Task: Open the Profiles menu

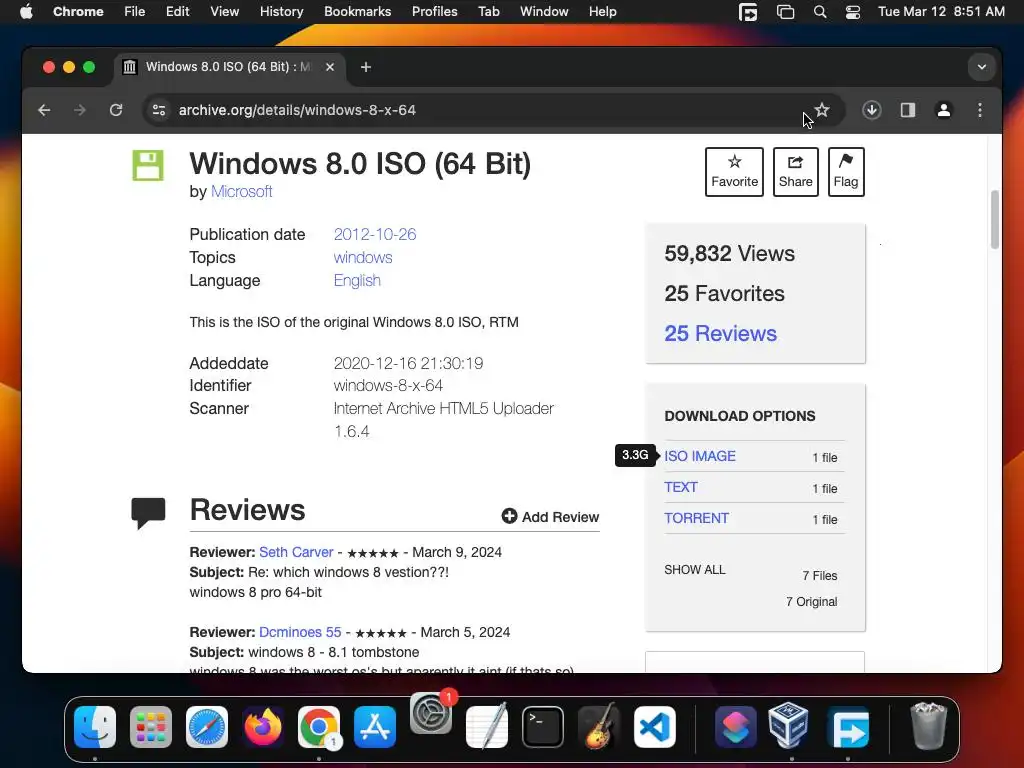Action: tap(434, 12)
